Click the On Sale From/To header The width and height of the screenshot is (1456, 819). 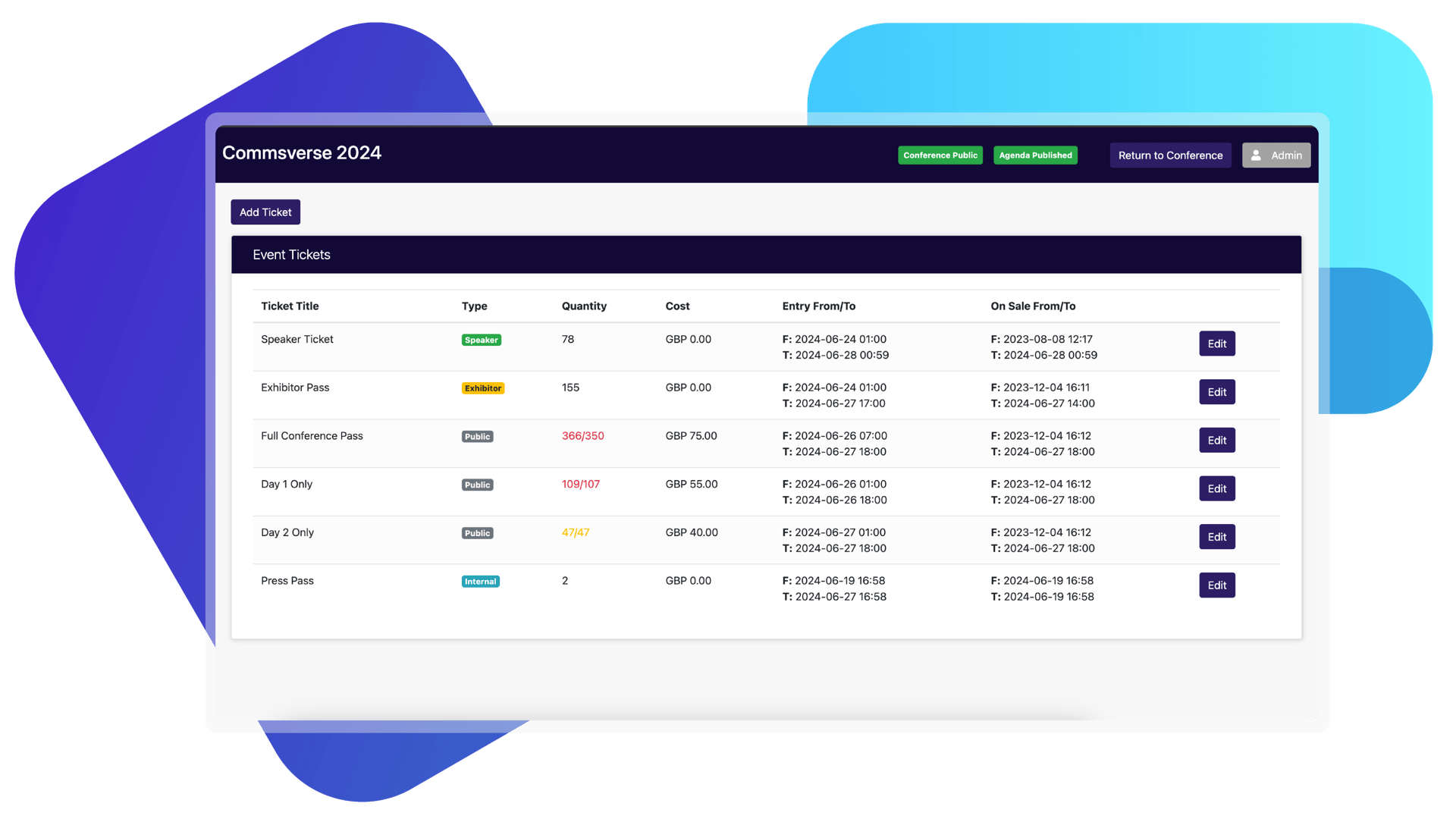click(x=1033, y=306)
